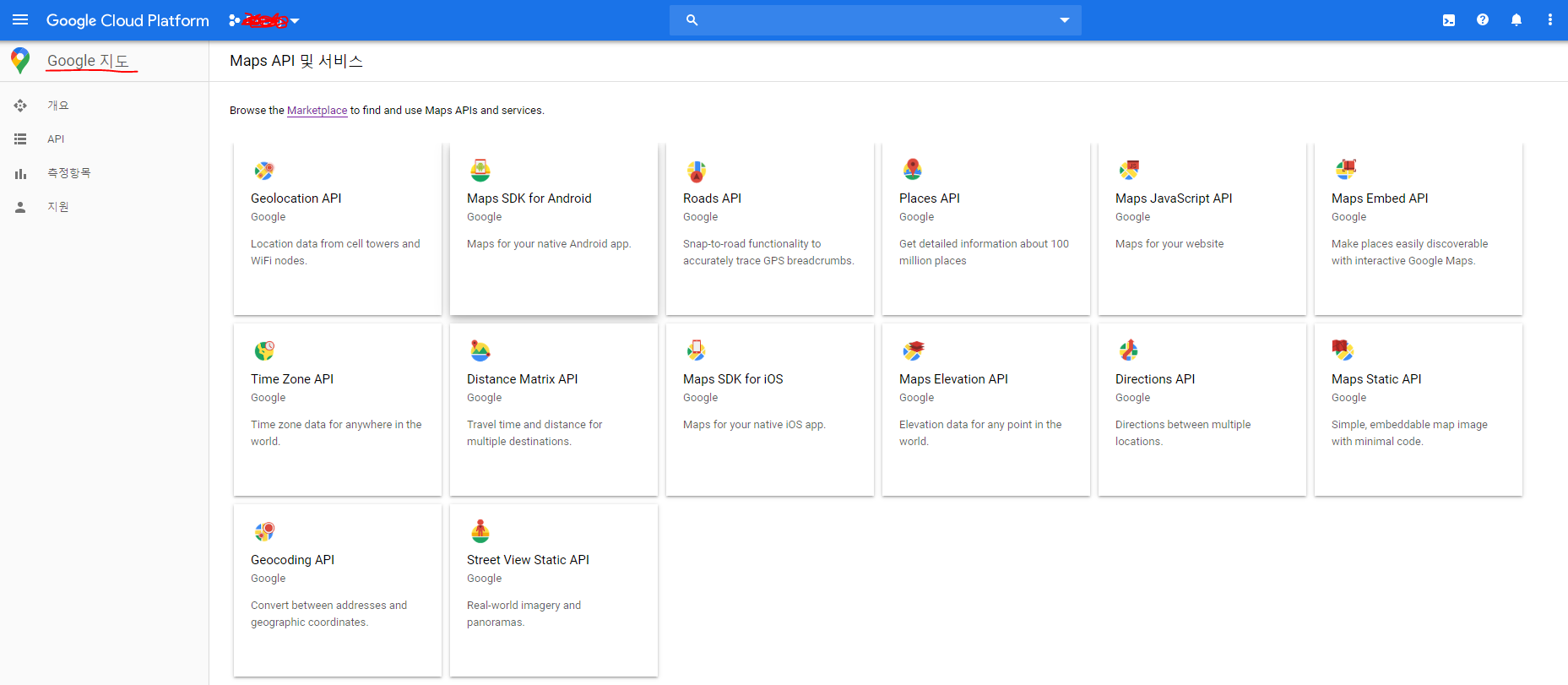Open Geolocation API card title

click(x=296, y=198)
